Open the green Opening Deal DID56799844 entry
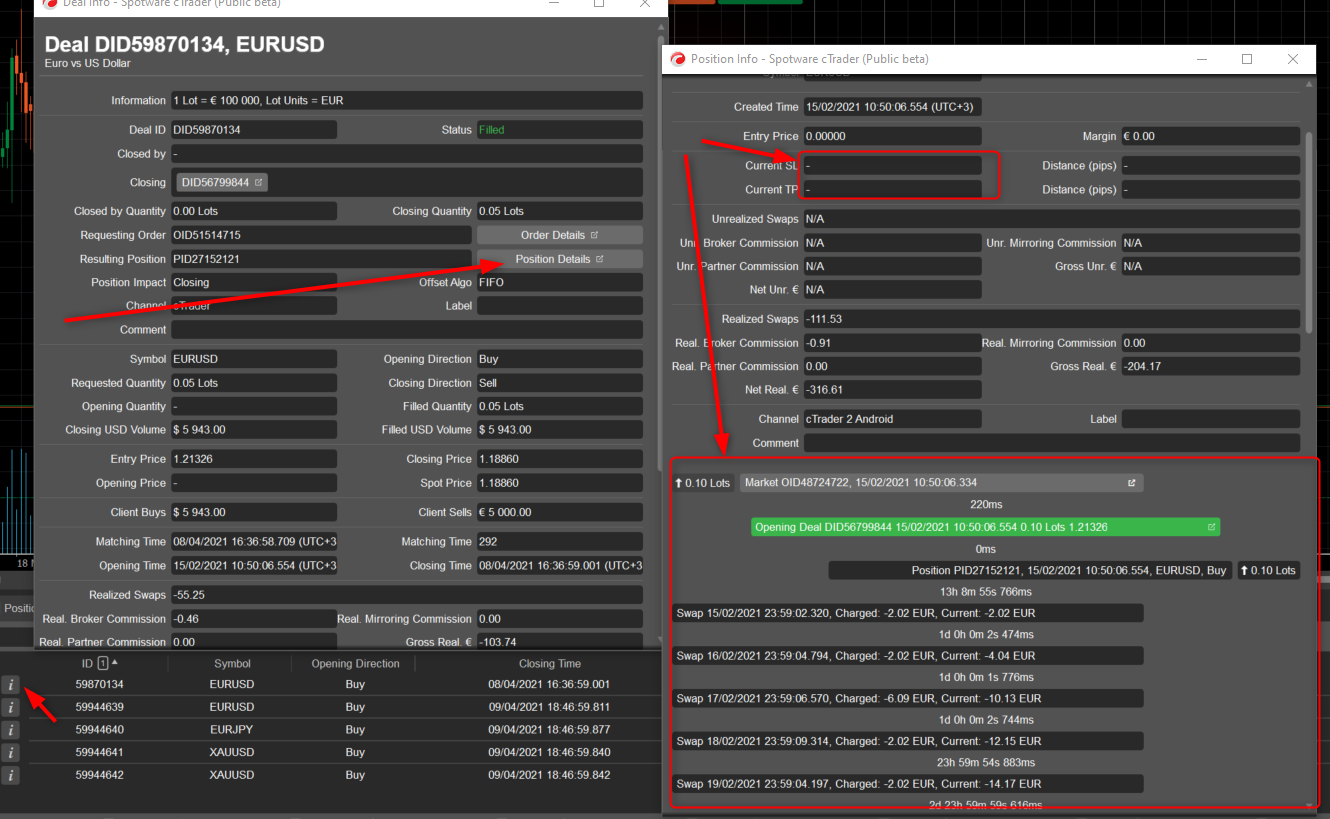This screenshot has width=1330, height=819. click(x=985, y=527)
